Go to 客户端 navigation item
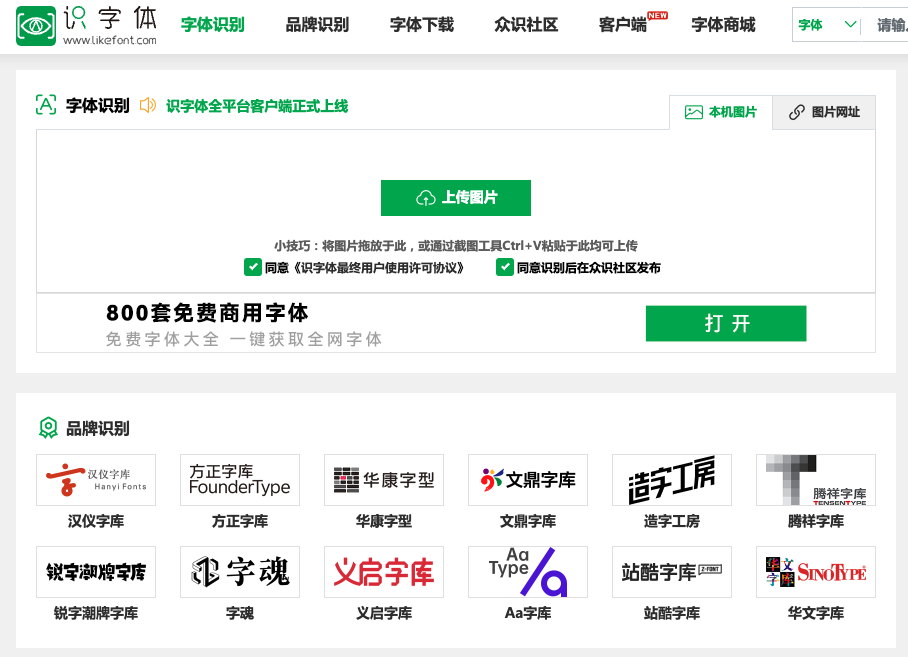The image size is (908, 657). (x=623, y=25)
